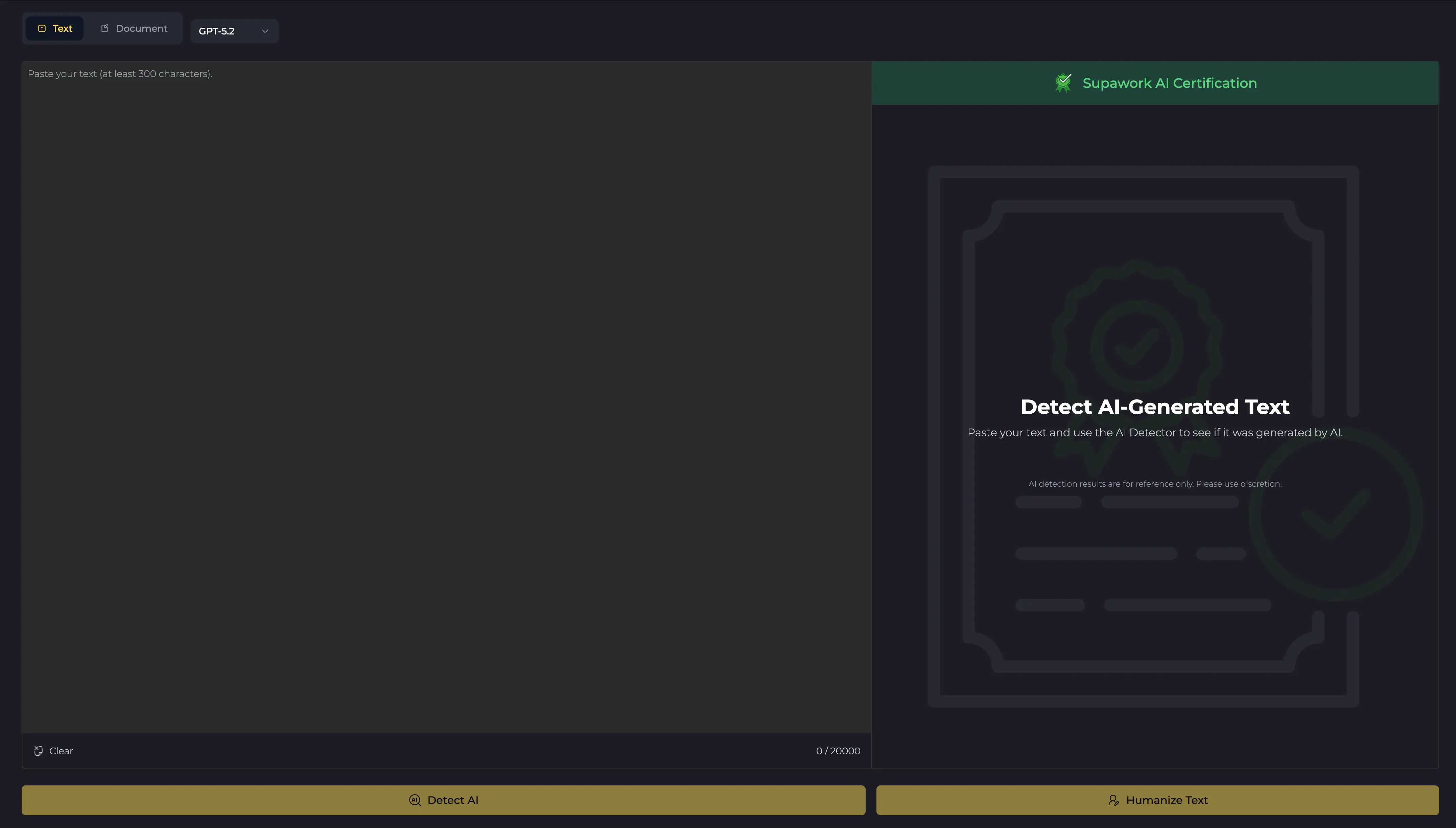Viewport: 1456px width, 828px height.
Task: Switch to the Document upload tab
Action: pos(134,28)
